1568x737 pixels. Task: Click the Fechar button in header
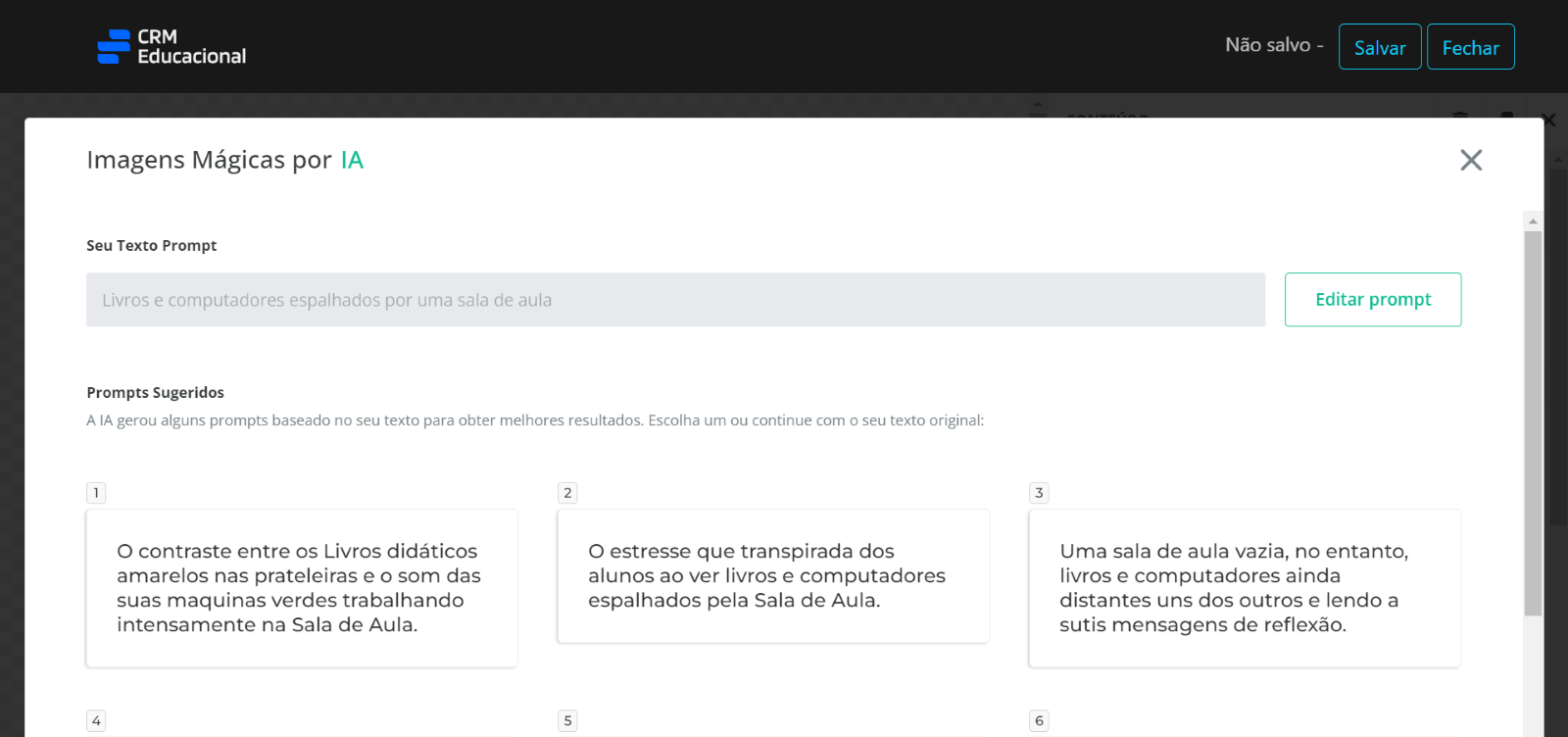(1471, 47)
